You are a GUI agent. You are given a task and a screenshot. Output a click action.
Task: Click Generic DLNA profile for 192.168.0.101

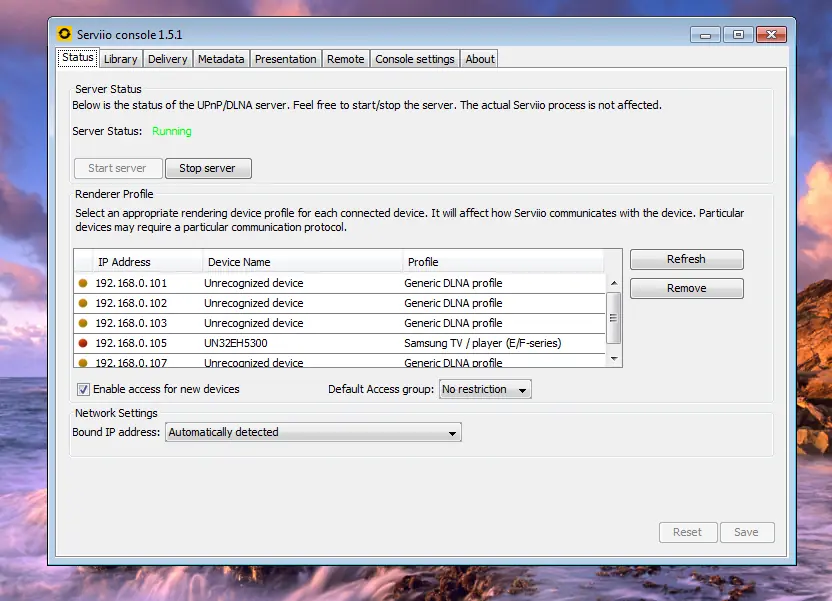[453, 283]
